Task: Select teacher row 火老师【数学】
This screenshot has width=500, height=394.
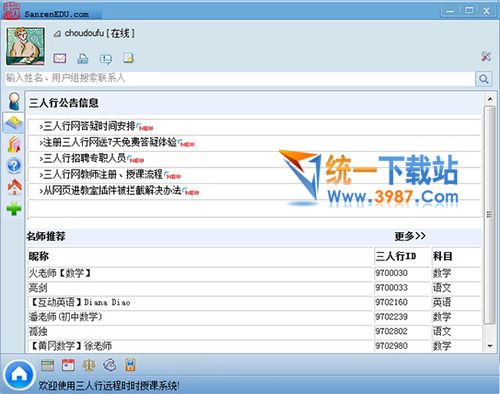Action: pos(255,273)
